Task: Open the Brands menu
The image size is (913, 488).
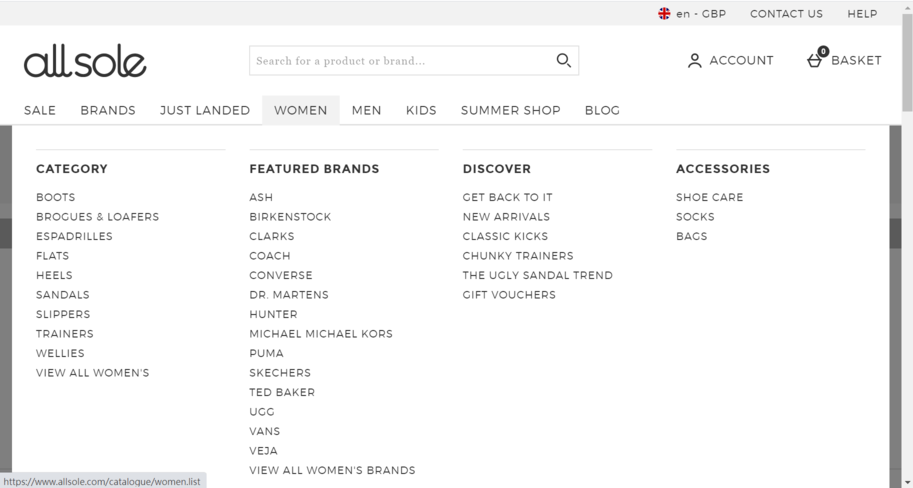Action: point(108,110)
